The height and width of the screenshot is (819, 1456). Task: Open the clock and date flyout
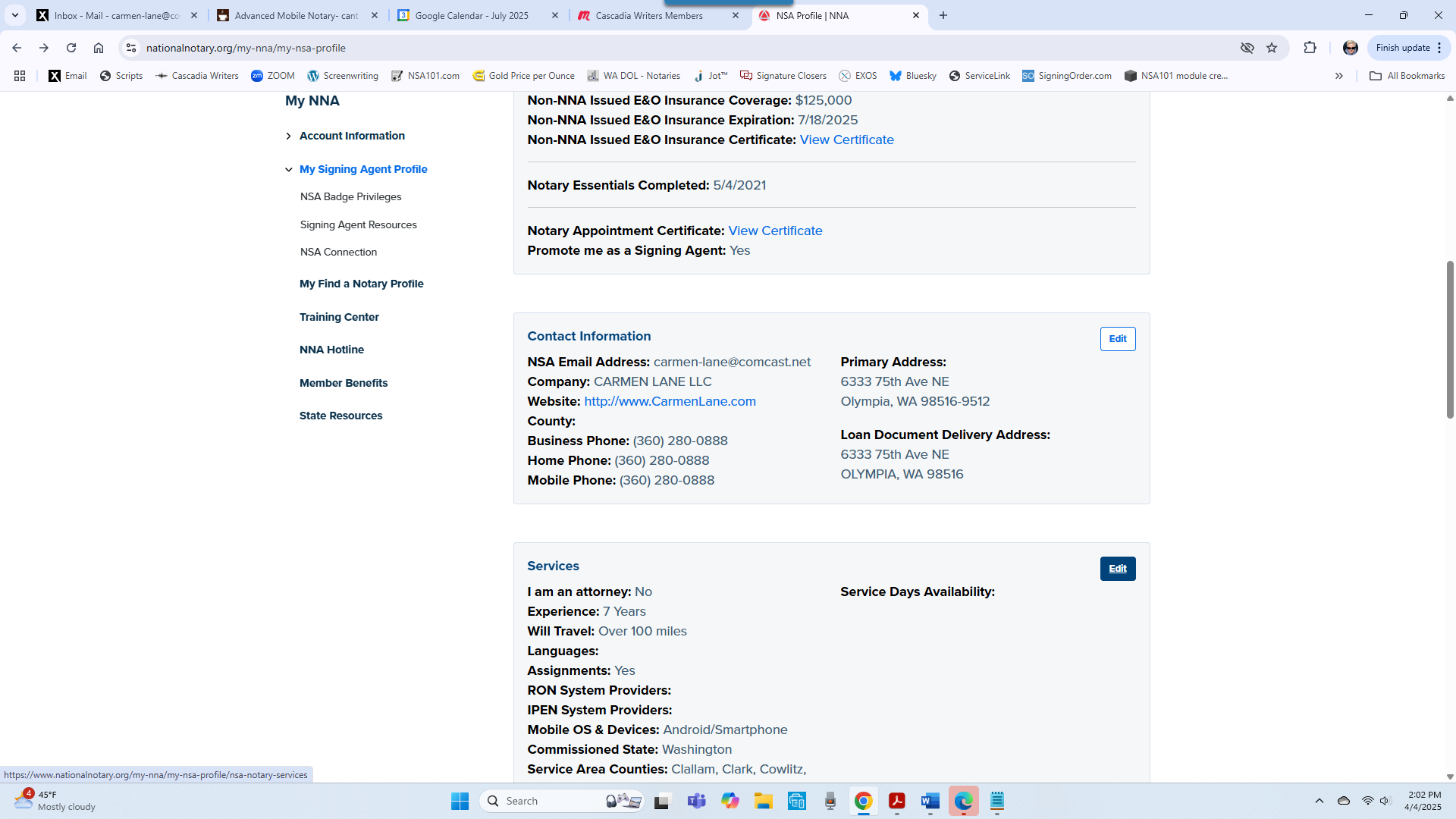pyautogui.click(x=1424, y=801)
